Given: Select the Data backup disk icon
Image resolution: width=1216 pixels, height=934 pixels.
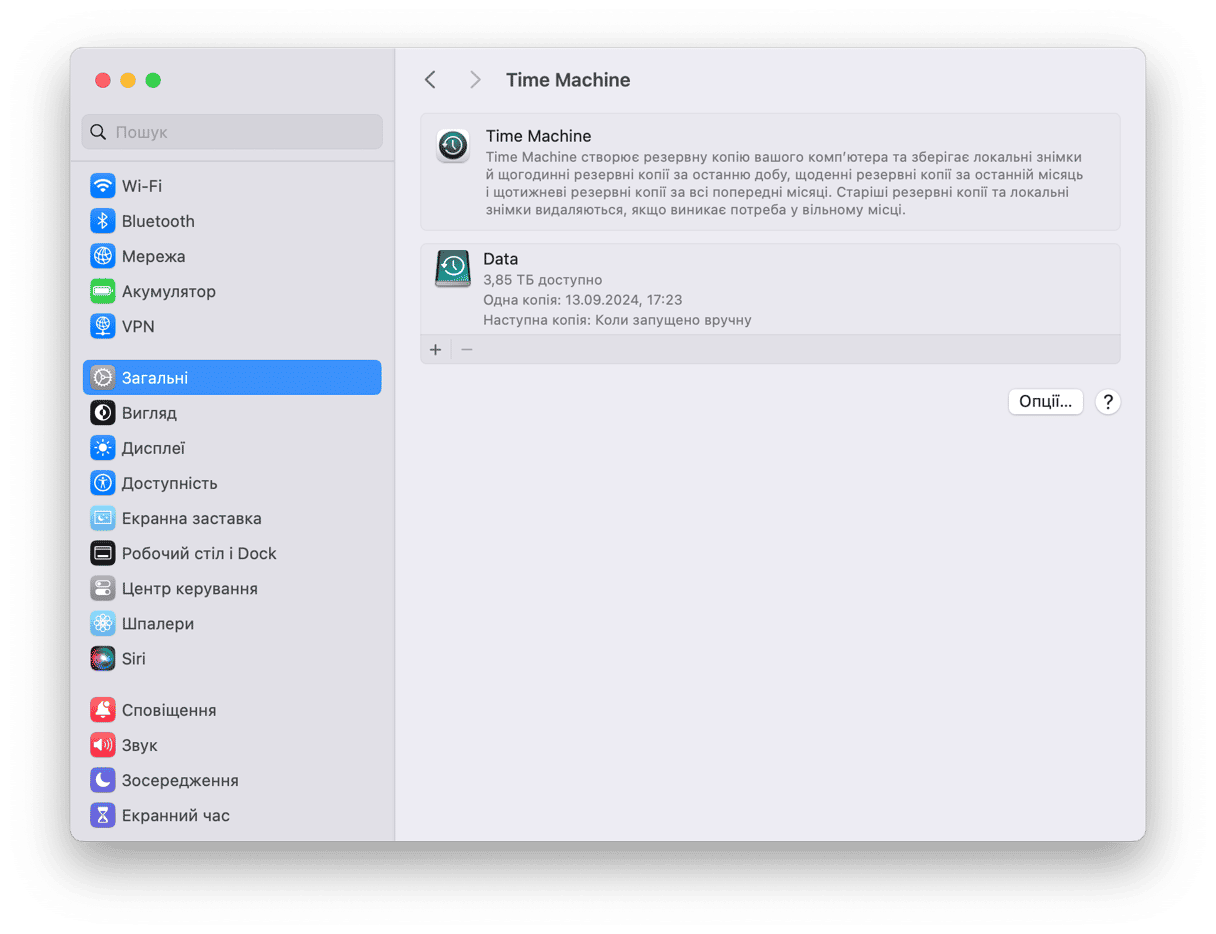Looking at the screenshot, I should (453, 268).
